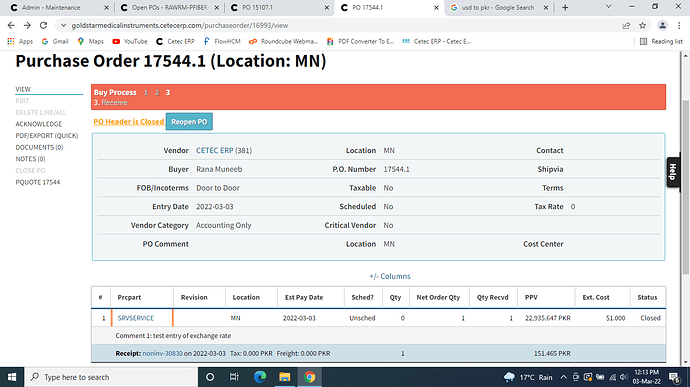Screen dimensions: 690x387
Task: Open the Reading list
Action: point(661,41)
